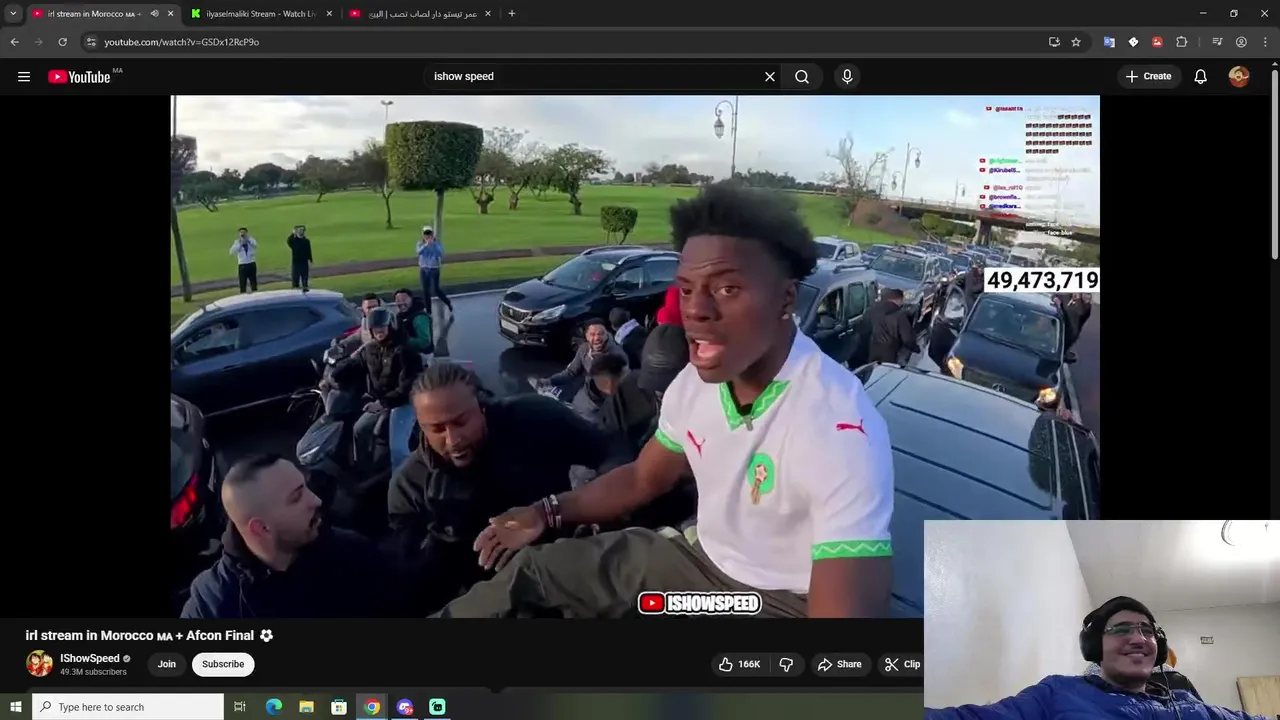Image resolution: width=1280 pixels, height=720 pixels.
Task: Open Chrome media controls icon
Action: coord(1217,42)
